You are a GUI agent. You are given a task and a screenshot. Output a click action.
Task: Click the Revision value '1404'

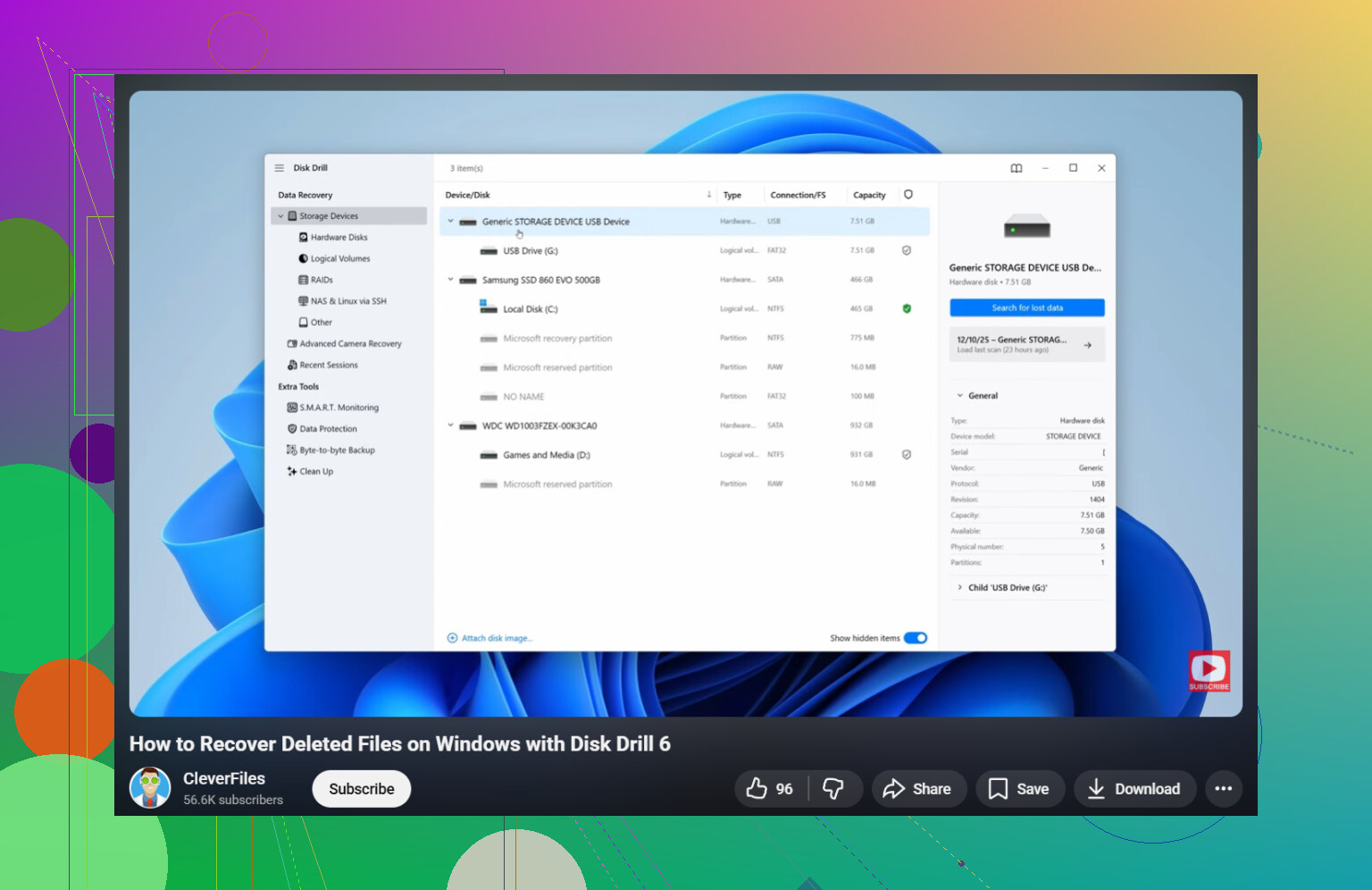[x=1097, y=500]
